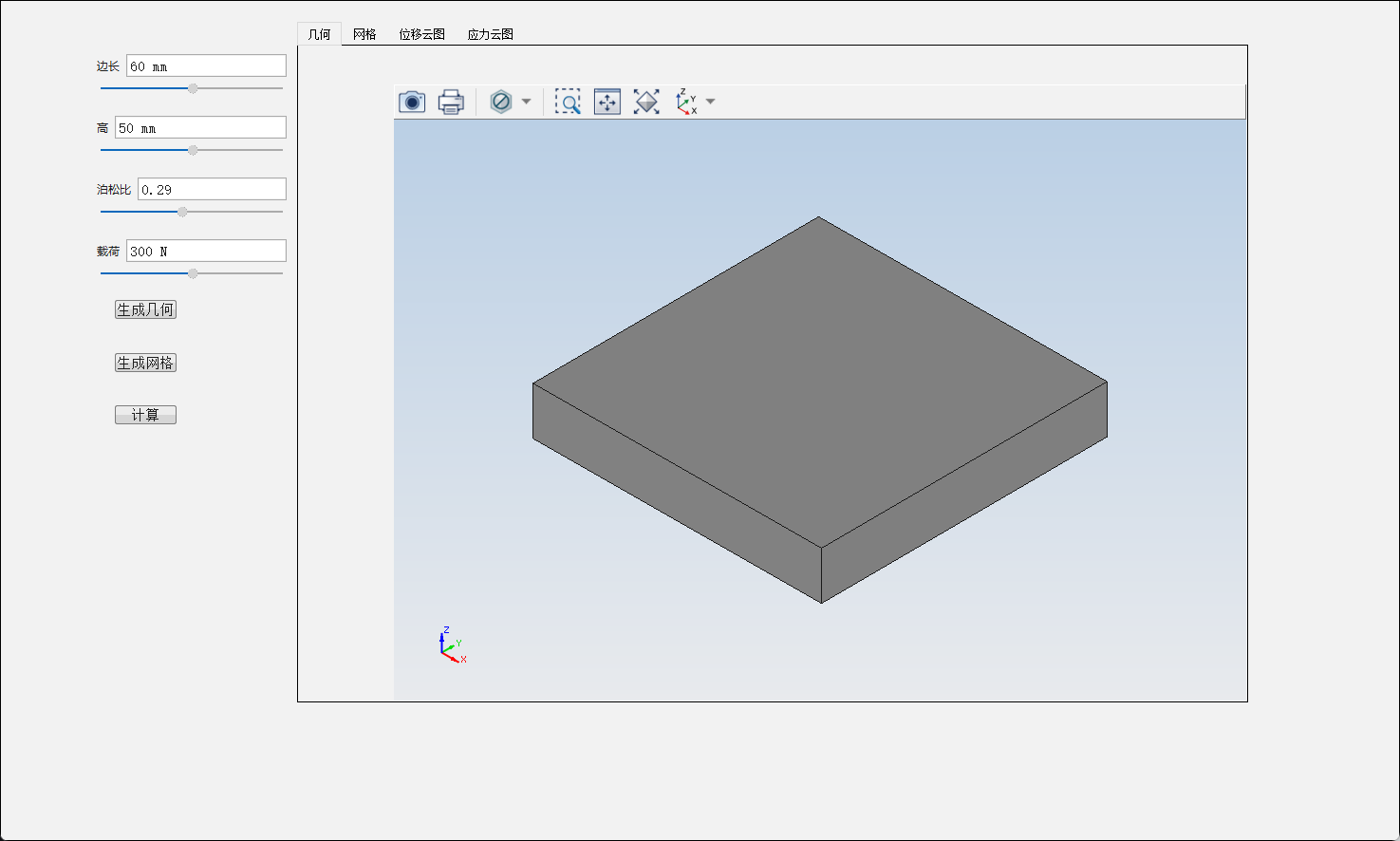Click the 边长 label text
Screen dimensions: 1400x841
(x=108, y=66)
